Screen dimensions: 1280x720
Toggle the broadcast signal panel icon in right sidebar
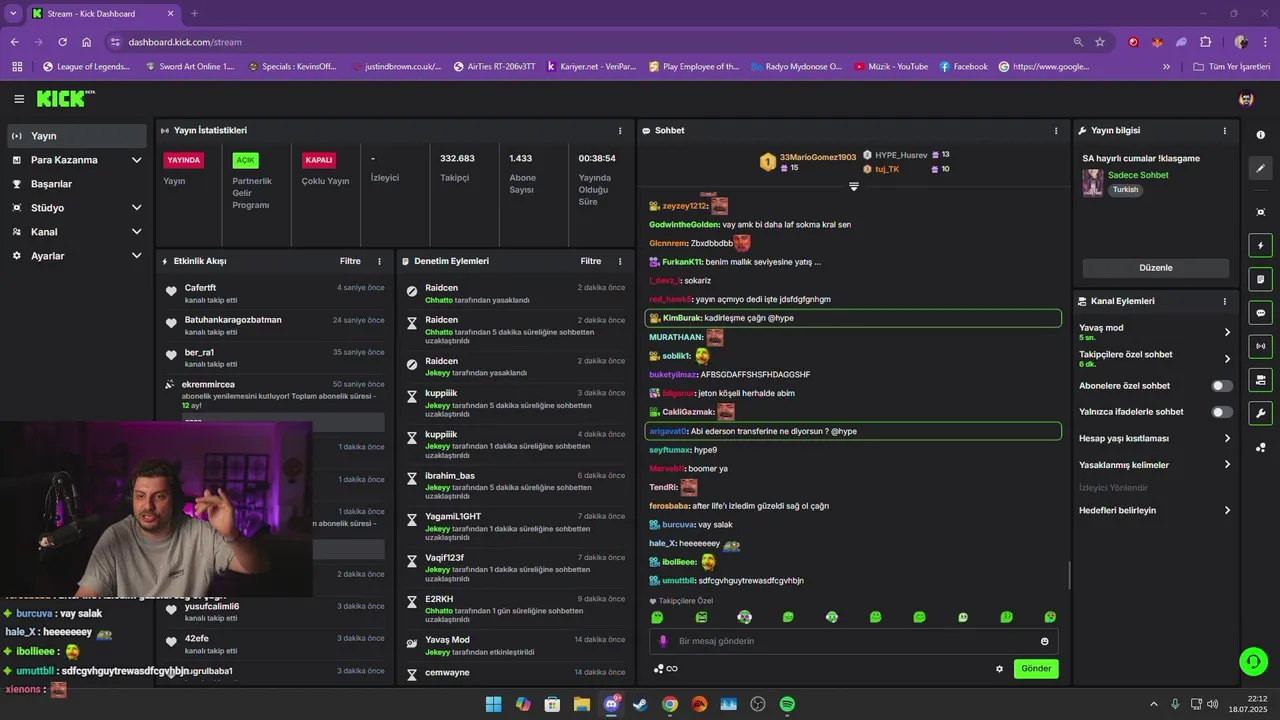click(x=1260, y=346)
